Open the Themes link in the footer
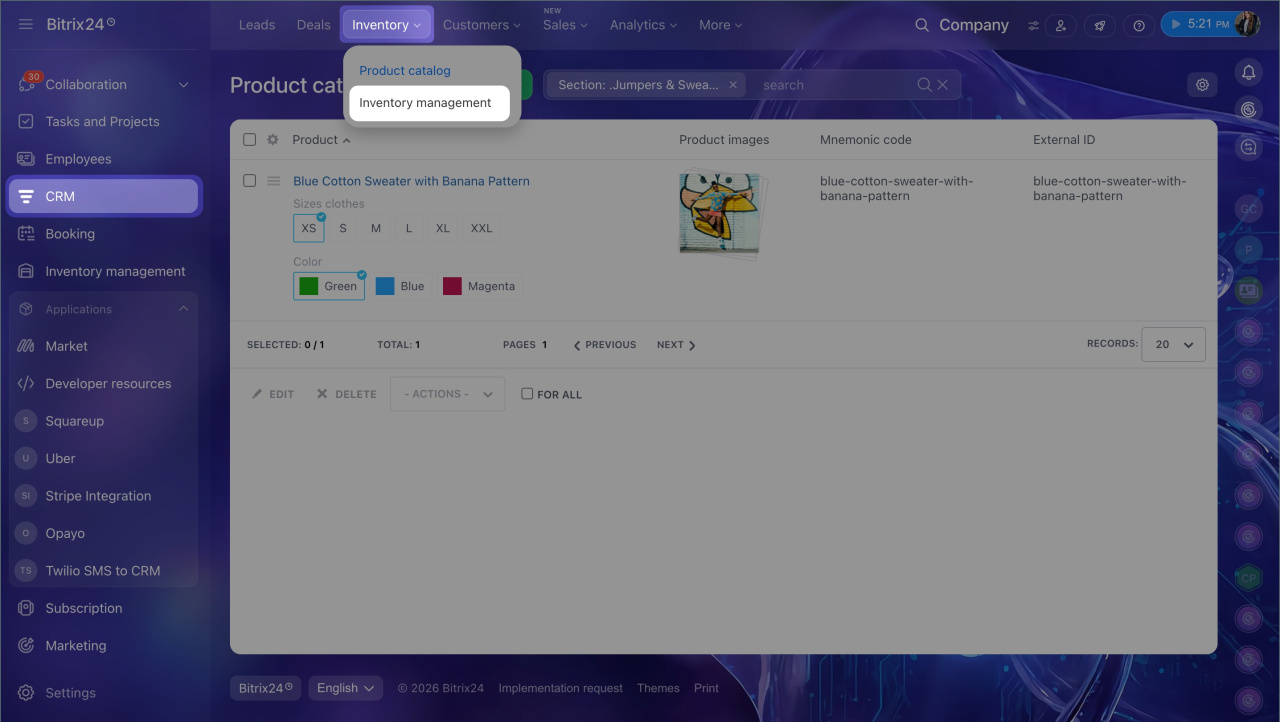 point(658,688)
